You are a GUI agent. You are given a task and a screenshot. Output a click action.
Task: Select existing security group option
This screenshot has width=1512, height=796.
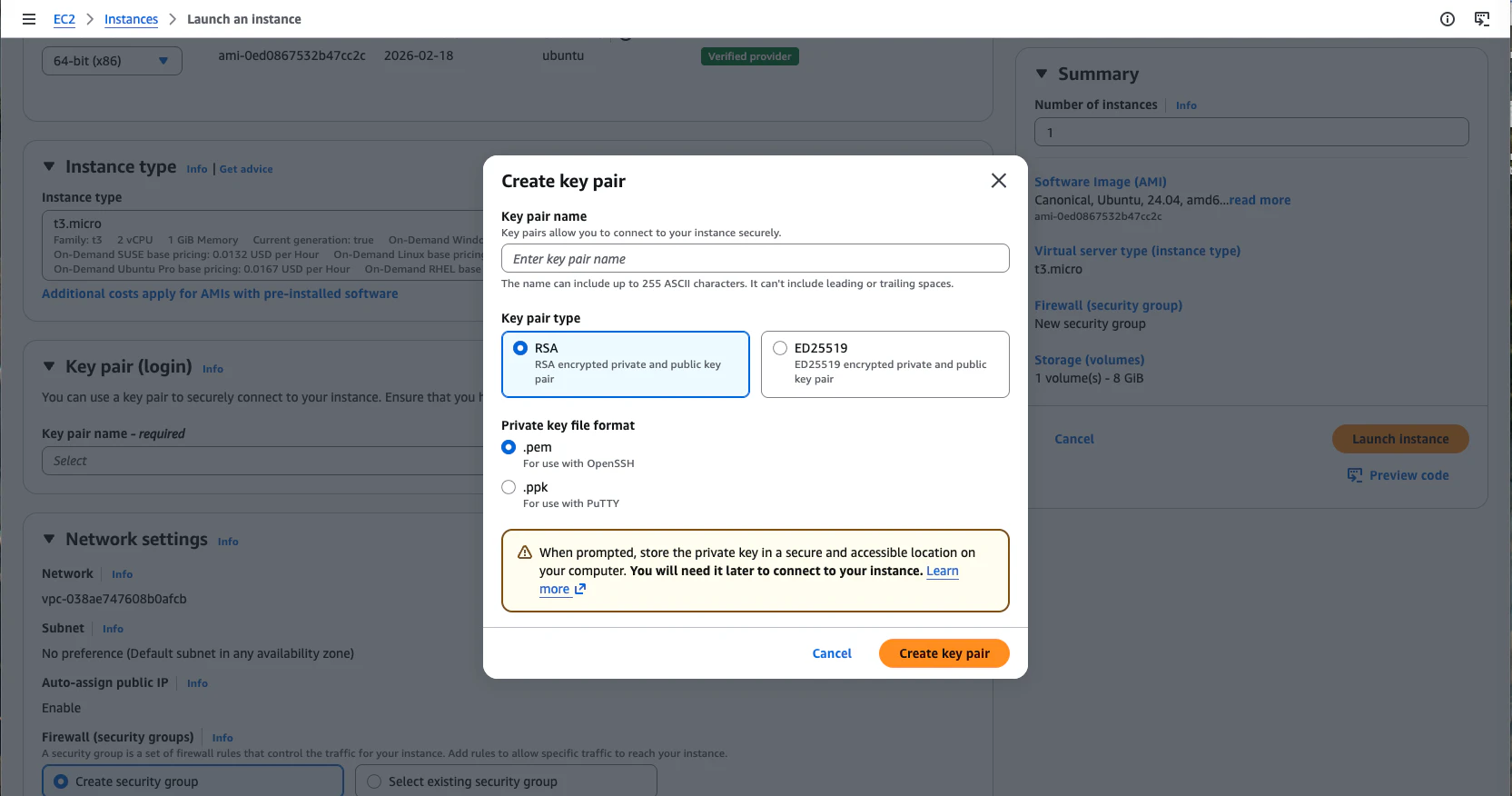tap(506, 781)
